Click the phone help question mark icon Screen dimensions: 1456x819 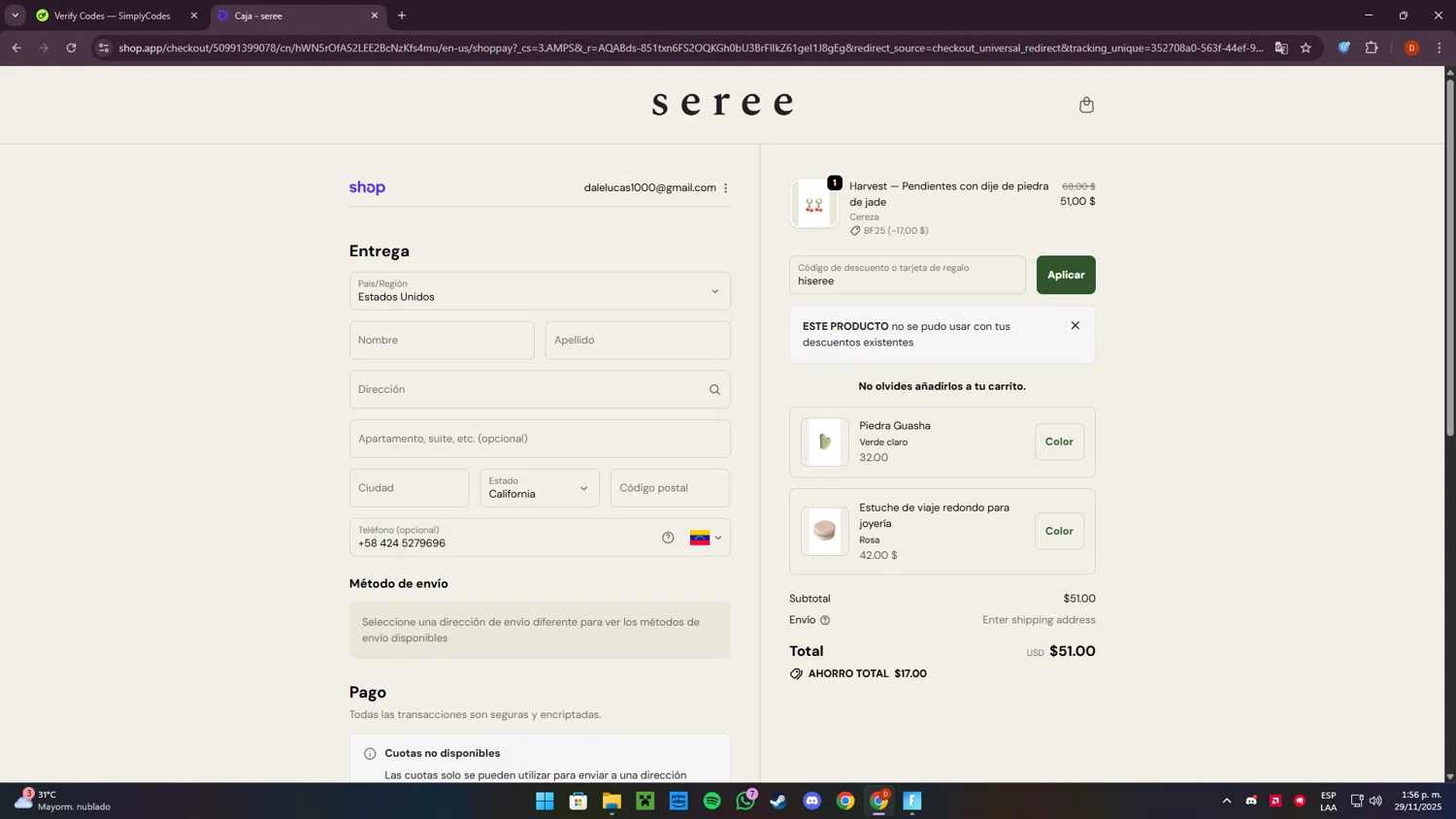coord(668,538)
